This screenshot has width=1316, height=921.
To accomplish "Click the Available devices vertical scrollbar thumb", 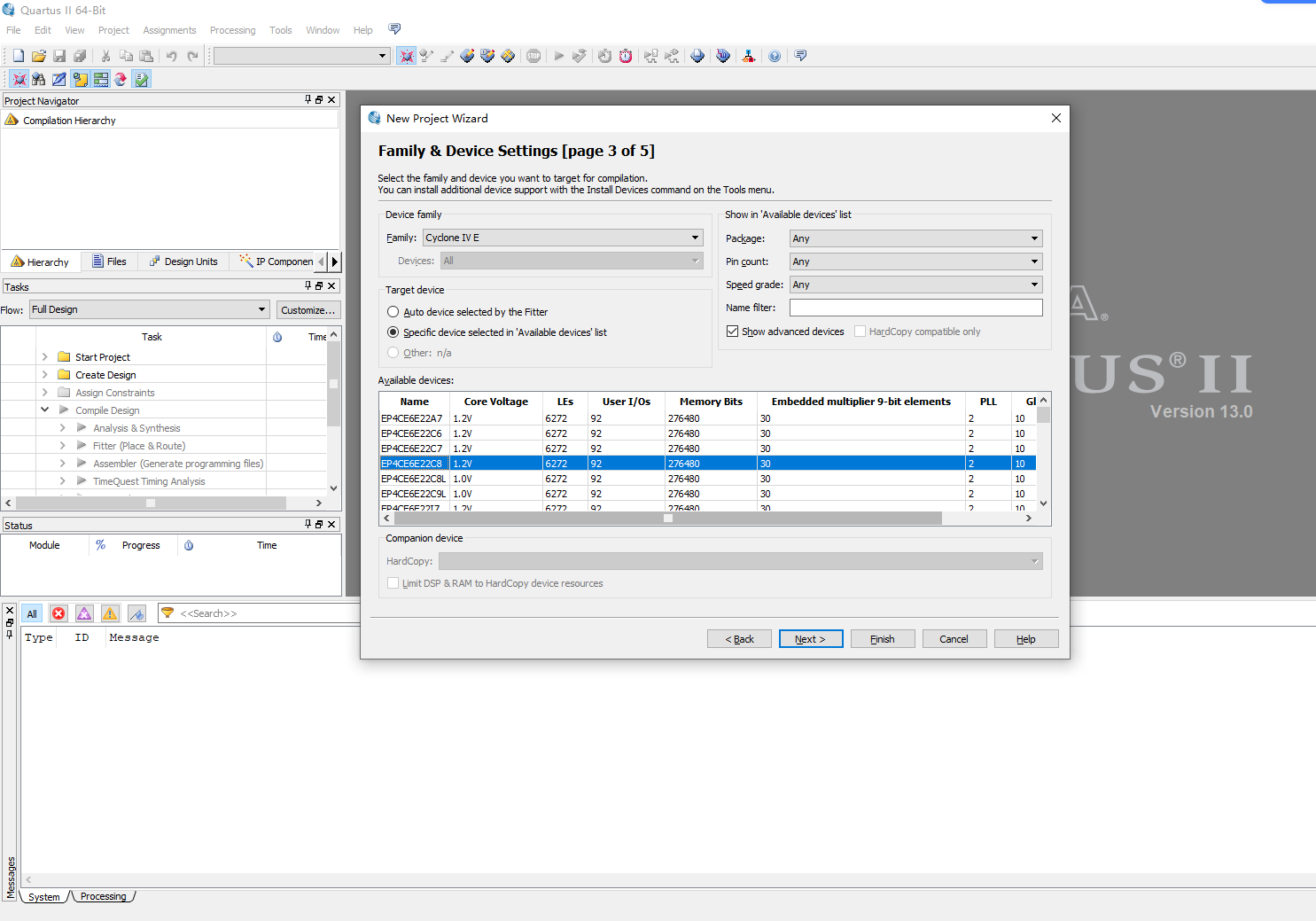I will tap(1043, 415).
